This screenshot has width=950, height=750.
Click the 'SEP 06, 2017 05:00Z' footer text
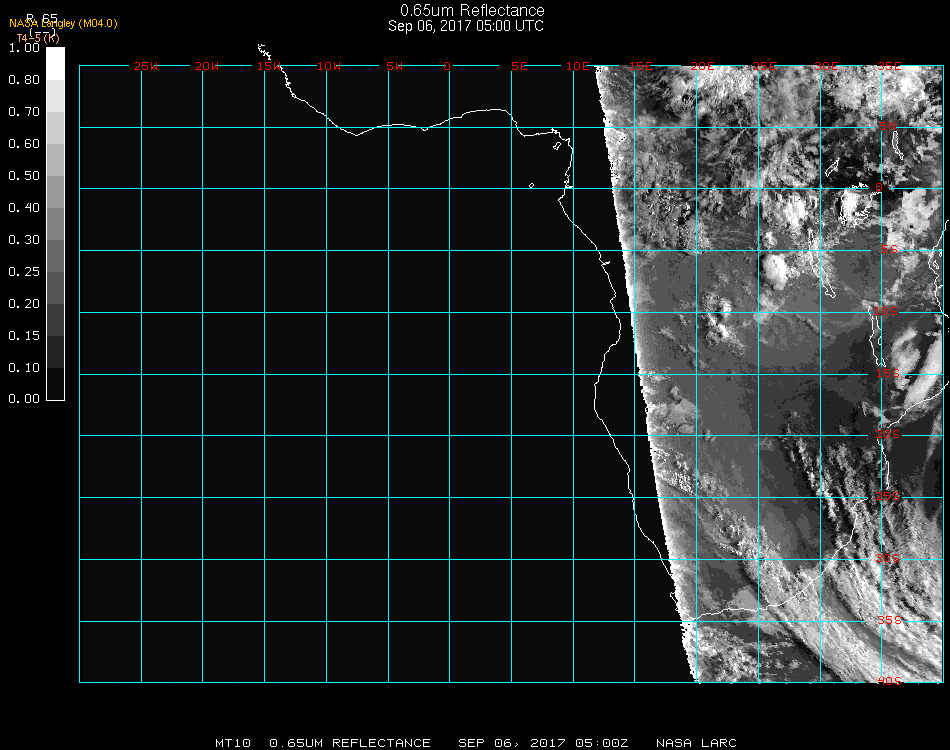point(543,743)
